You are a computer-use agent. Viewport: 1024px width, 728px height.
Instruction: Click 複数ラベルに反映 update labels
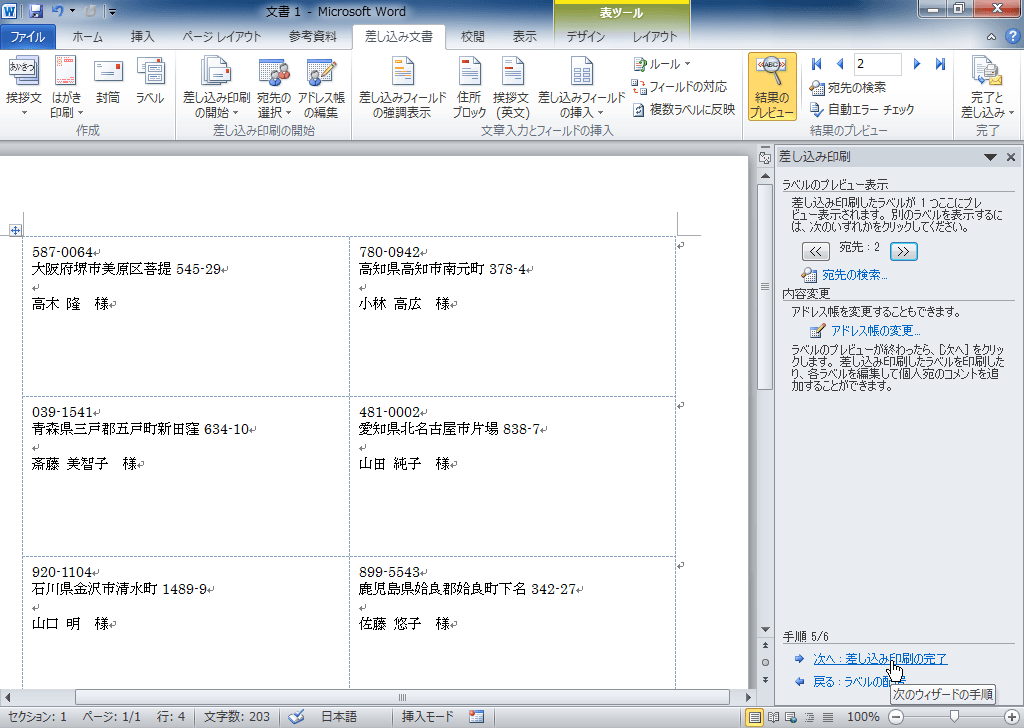pyautogui.click(x=683, y=109)
